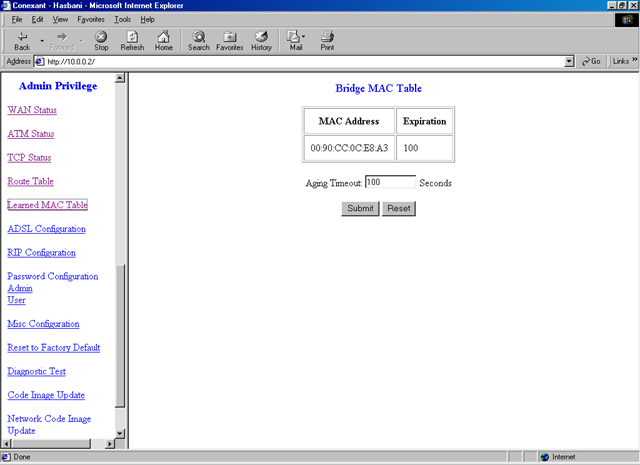Open the Tools menu
This screenshot has width=640, height=465.
click(x=122, y=19)
